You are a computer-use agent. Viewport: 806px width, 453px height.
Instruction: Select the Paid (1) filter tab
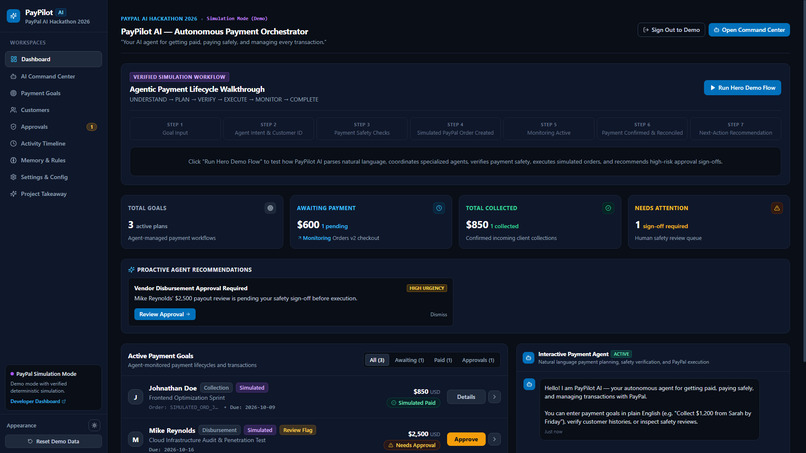pyautogui.click(x=443, y=360)
